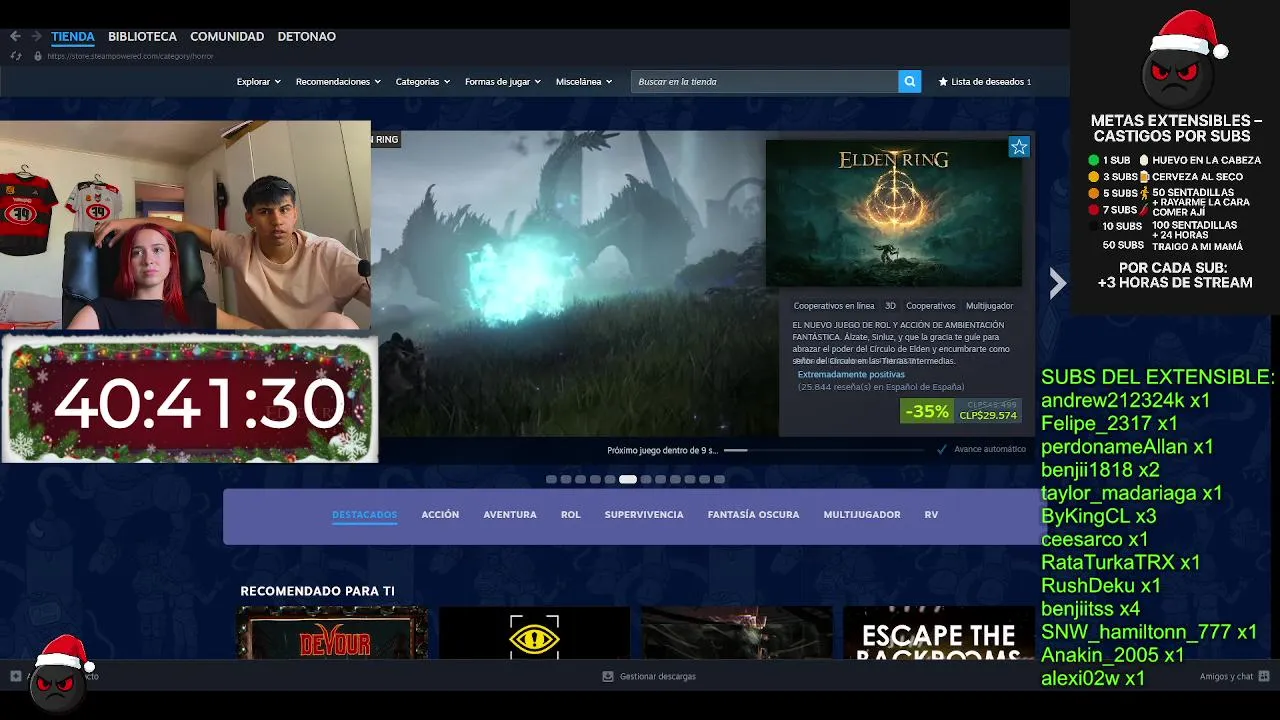
Task: Open the COMUNIDAD tab
Action: click(227, 36)
